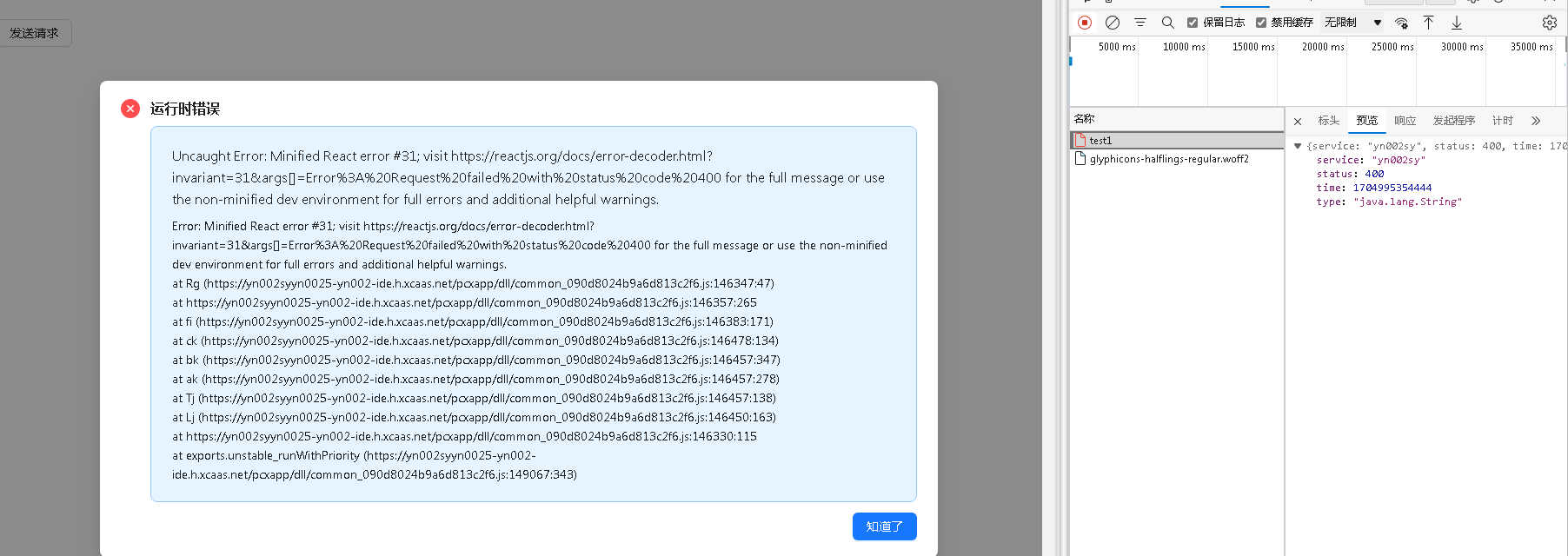Click the woff2 font file icon
This screenshot has height=556, width=1568.
1080,158
